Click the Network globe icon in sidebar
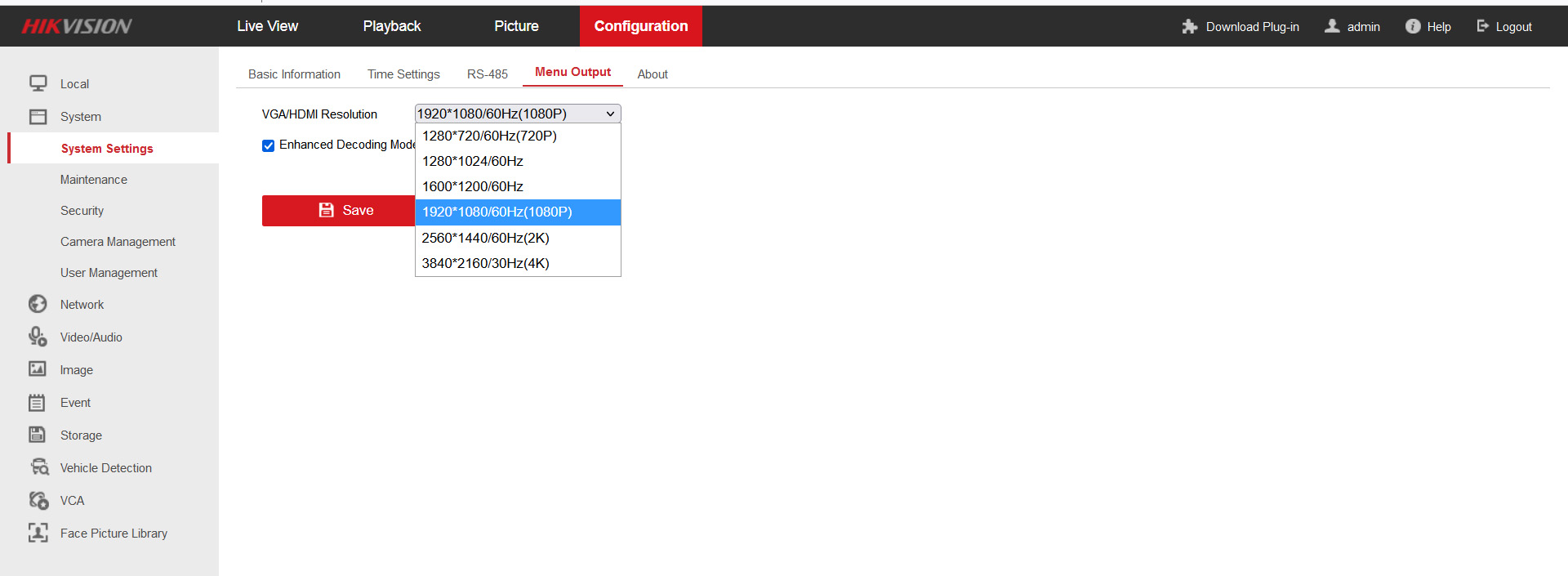The image size is (1568, 576). (x=38, y=304)
